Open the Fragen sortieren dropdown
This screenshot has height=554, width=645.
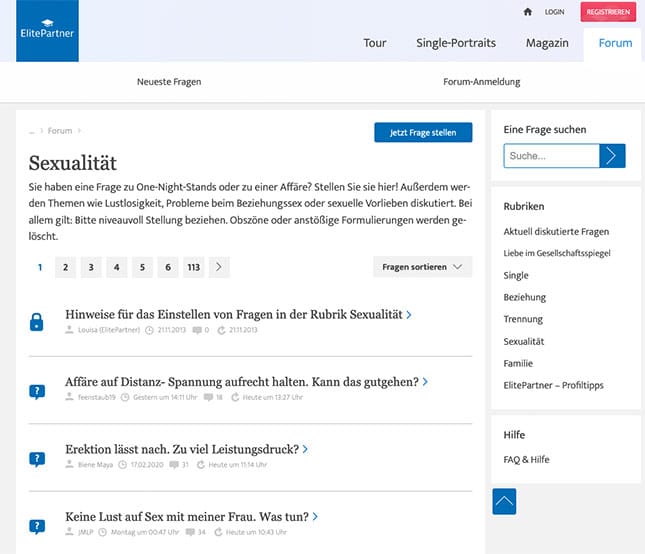(422, 267)
